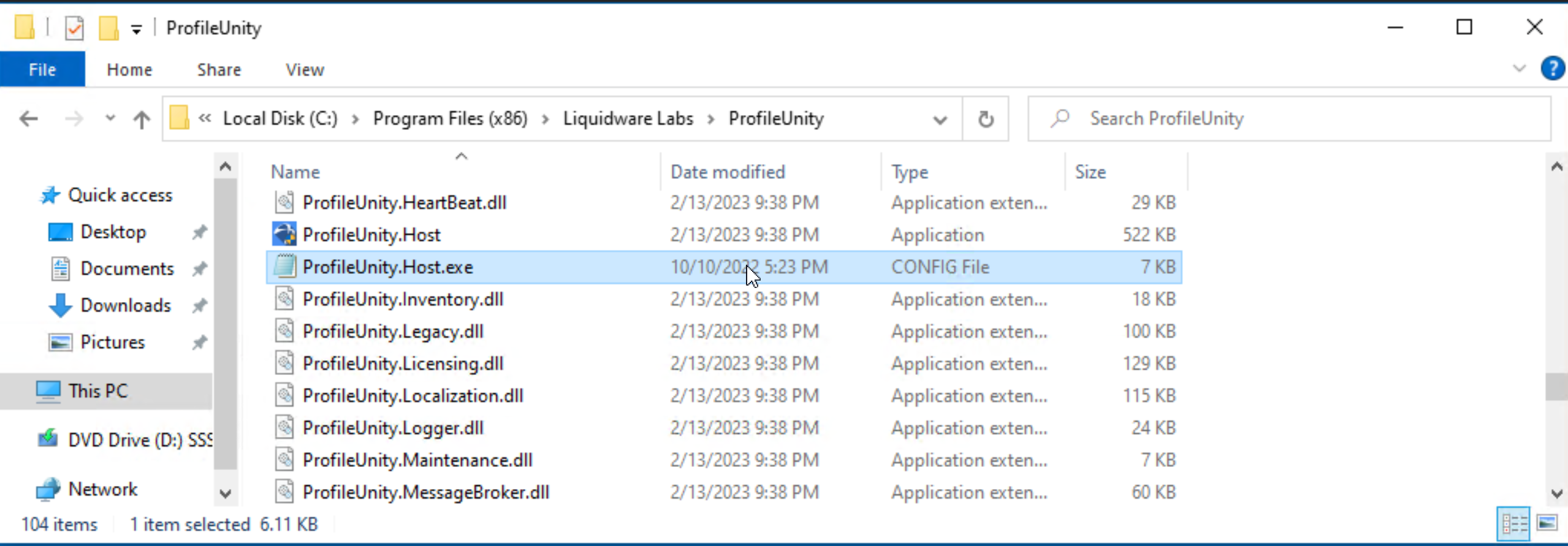This screenshot has width=1568, height=546.
Task: Select Network in the navigation pane
Action: click(x=102, y=489)
